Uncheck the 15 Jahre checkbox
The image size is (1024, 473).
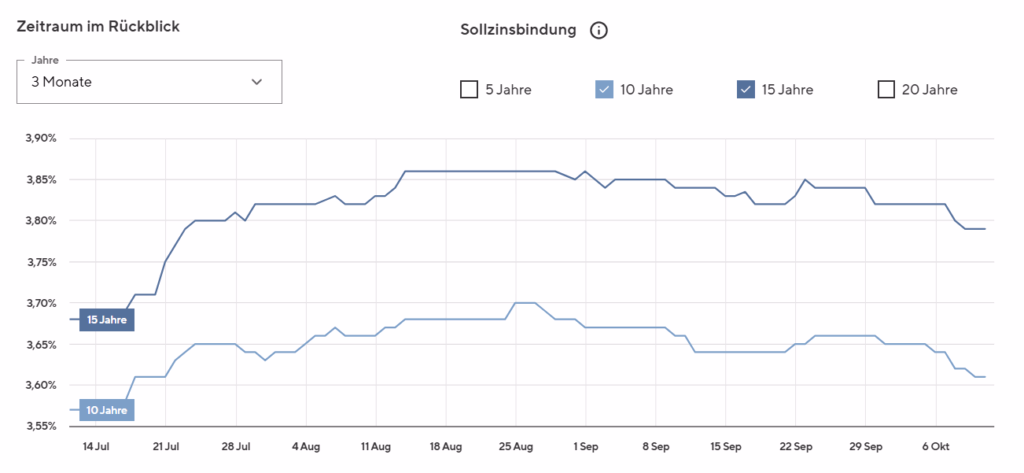[x=745, y=90]
